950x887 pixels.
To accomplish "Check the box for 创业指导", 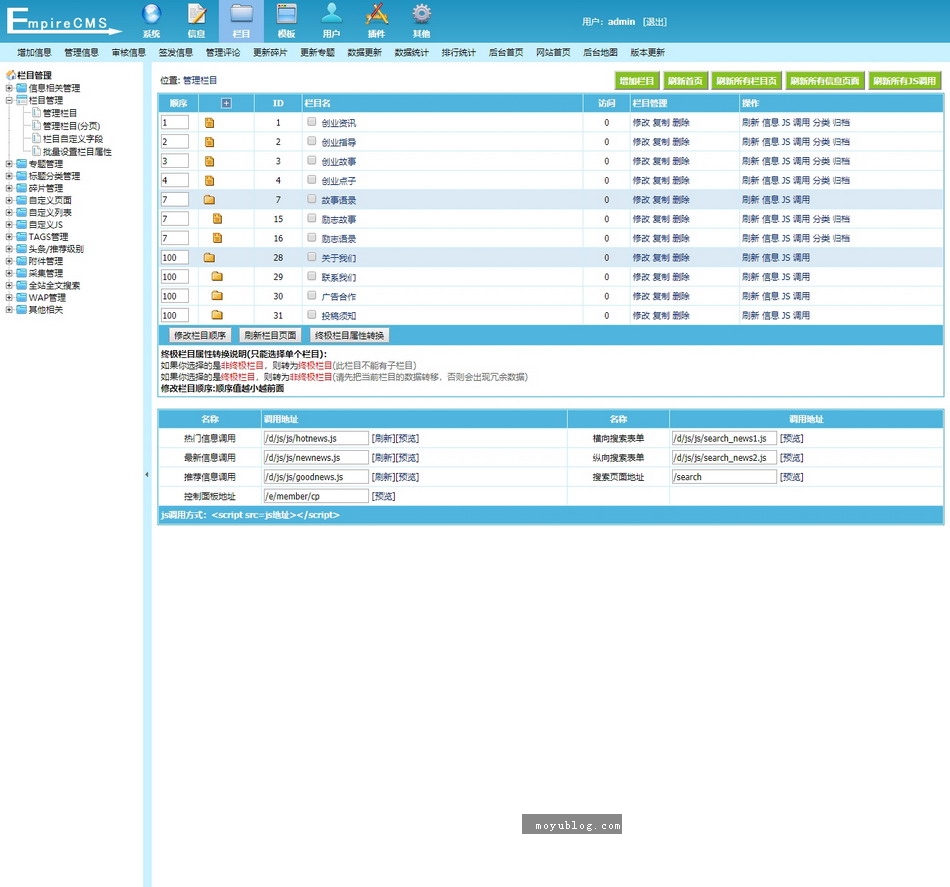I will (x=311, y=141).
